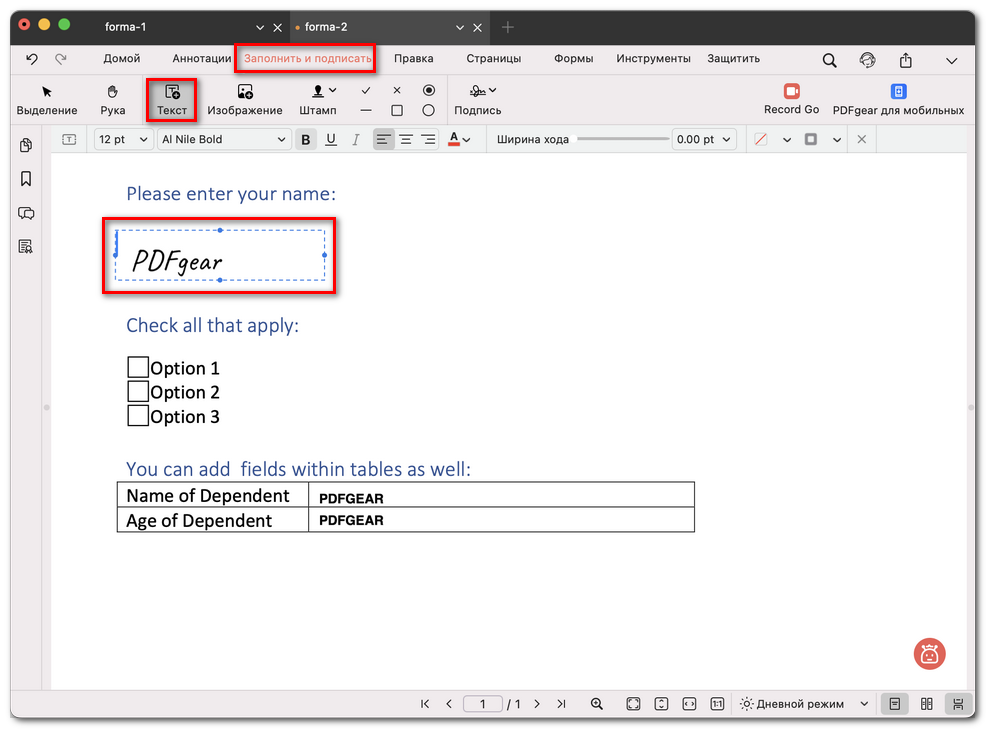Viewport: 986px width, 729px height.
Task: Expand the Al Nile Bold font list
Action: click(x=223, y=140)
